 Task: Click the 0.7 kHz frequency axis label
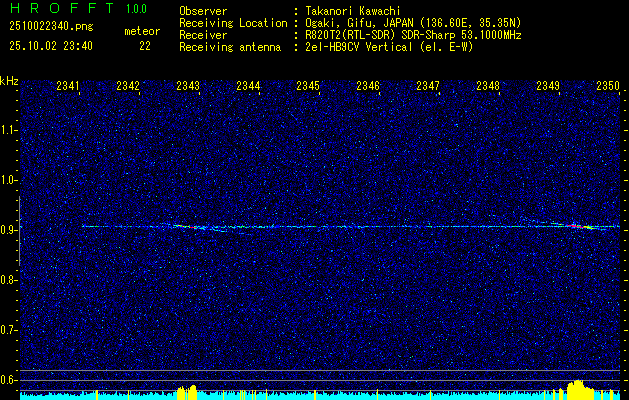coord(8,330)
